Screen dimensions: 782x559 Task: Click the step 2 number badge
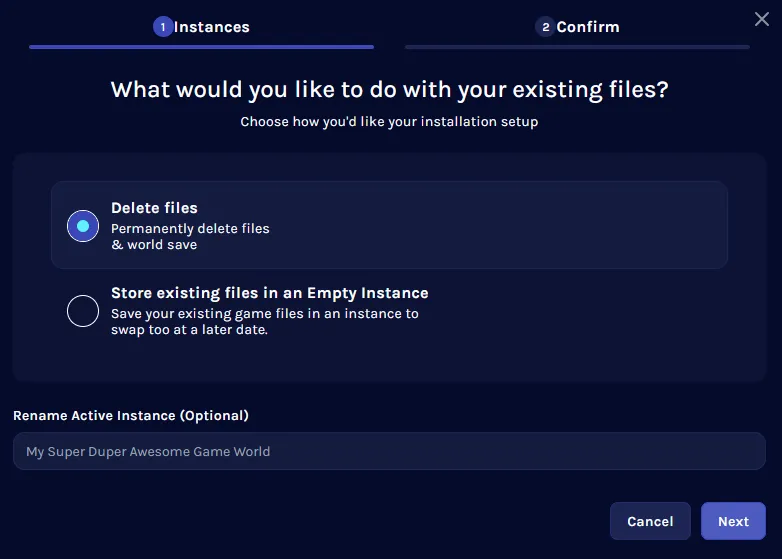pyautogui.click(x=545, y=27)
